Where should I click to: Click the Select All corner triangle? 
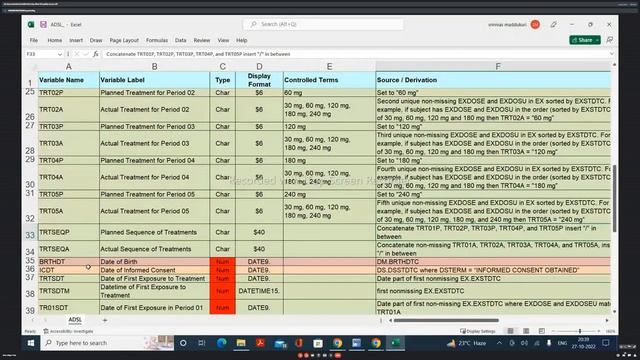34,67
